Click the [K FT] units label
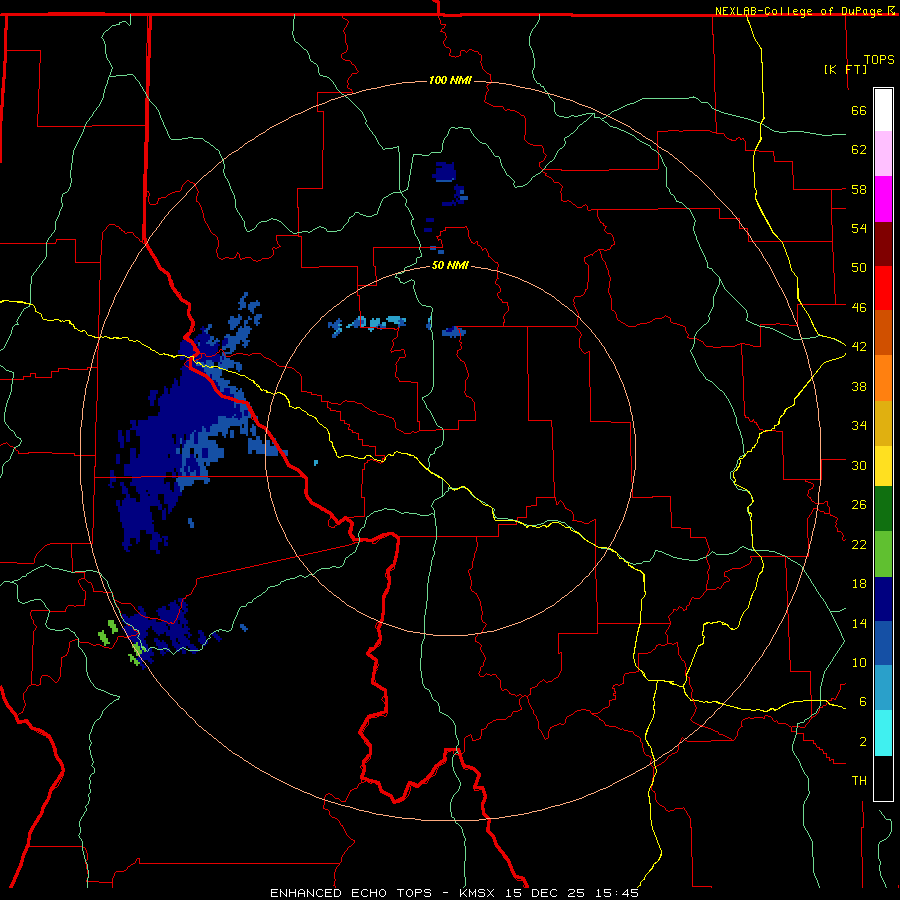Image resolution: width=900 pixels, height=900 pixels. tap(845, 69)
